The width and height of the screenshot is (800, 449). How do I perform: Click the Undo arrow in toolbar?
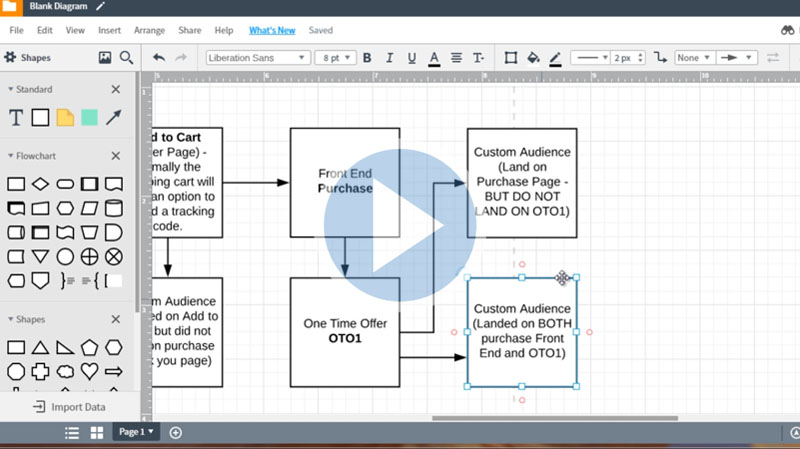[159, 58]
